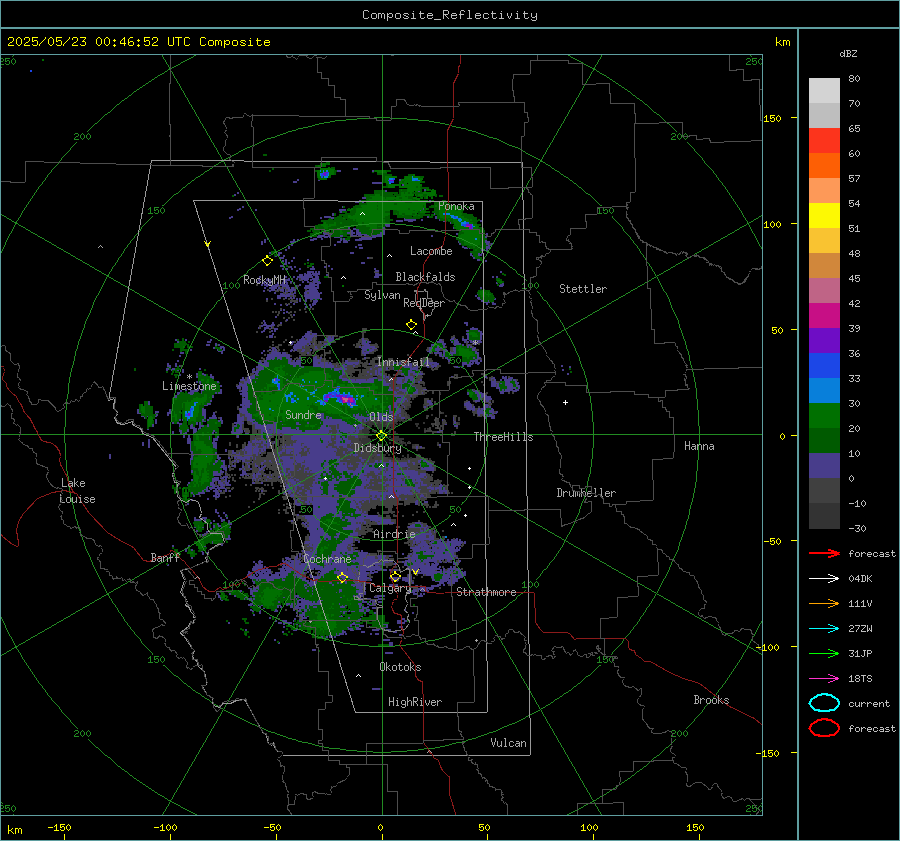This screenshot has width=900, height=841.
Task: Click the Vulcan city label
Action: [x=508, y=743]
